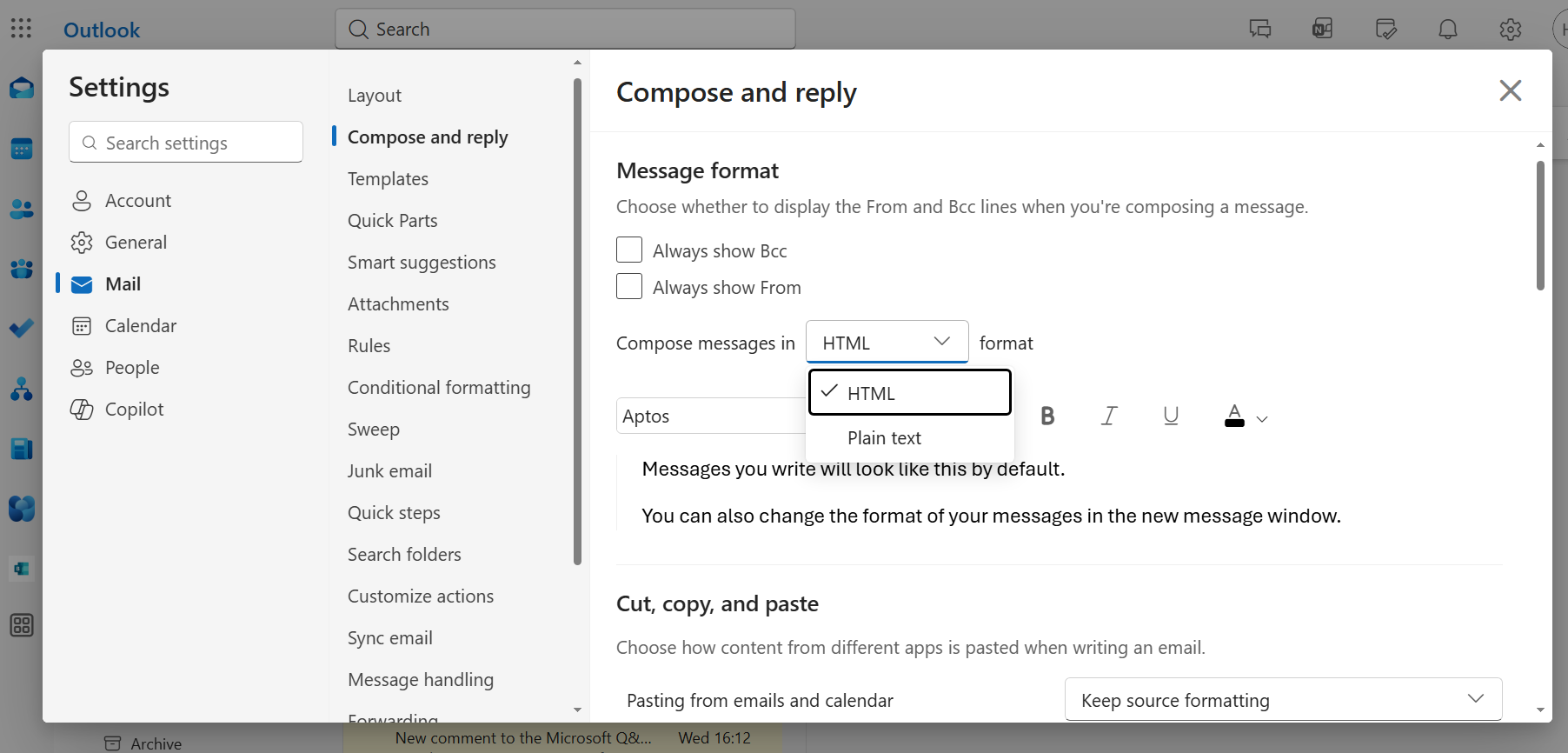
Task: Open the Templates settings page
Action: point(388,179)
